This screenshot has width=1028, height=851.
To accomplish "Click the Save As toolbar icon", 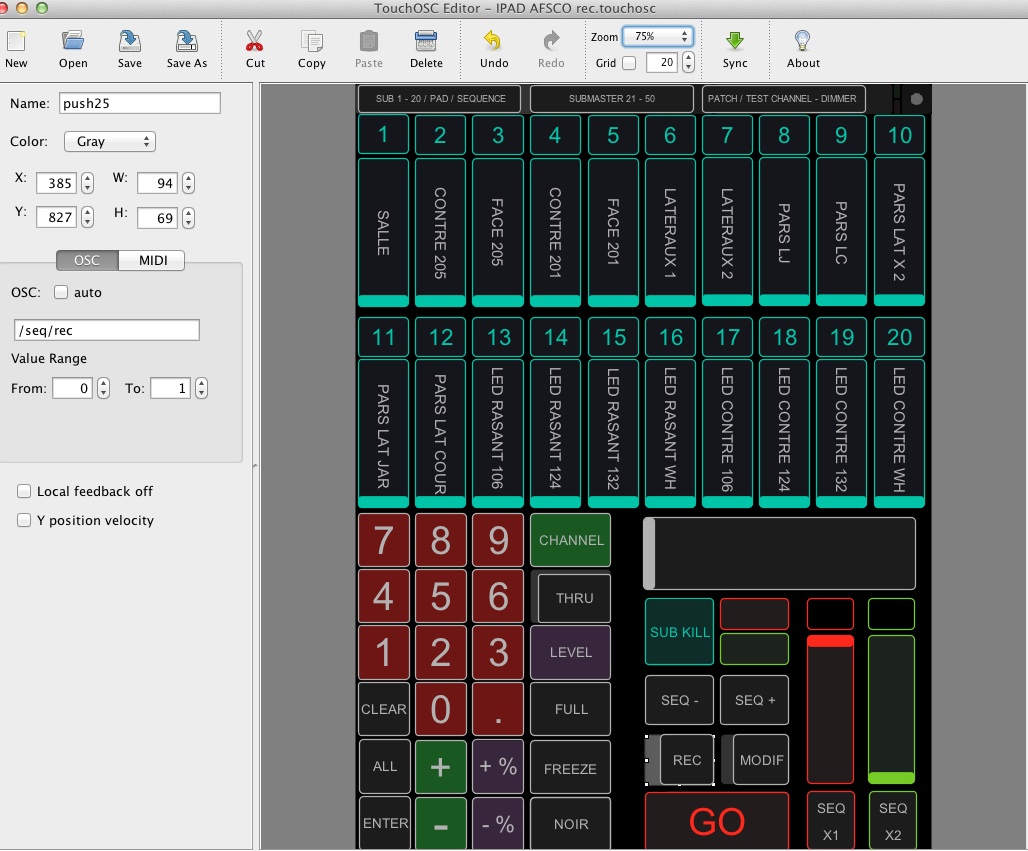I will [x=186, y=42].
